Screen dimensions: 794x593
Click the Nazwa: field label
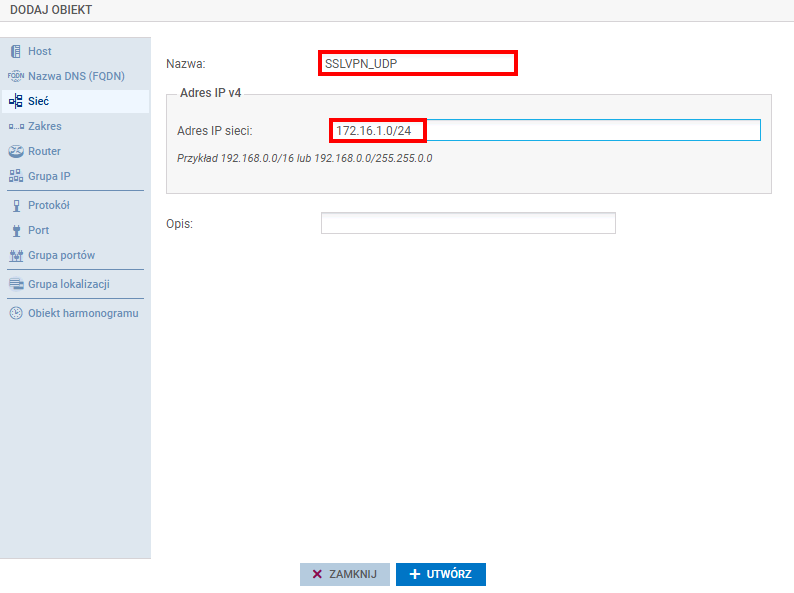tap(186, 64)
